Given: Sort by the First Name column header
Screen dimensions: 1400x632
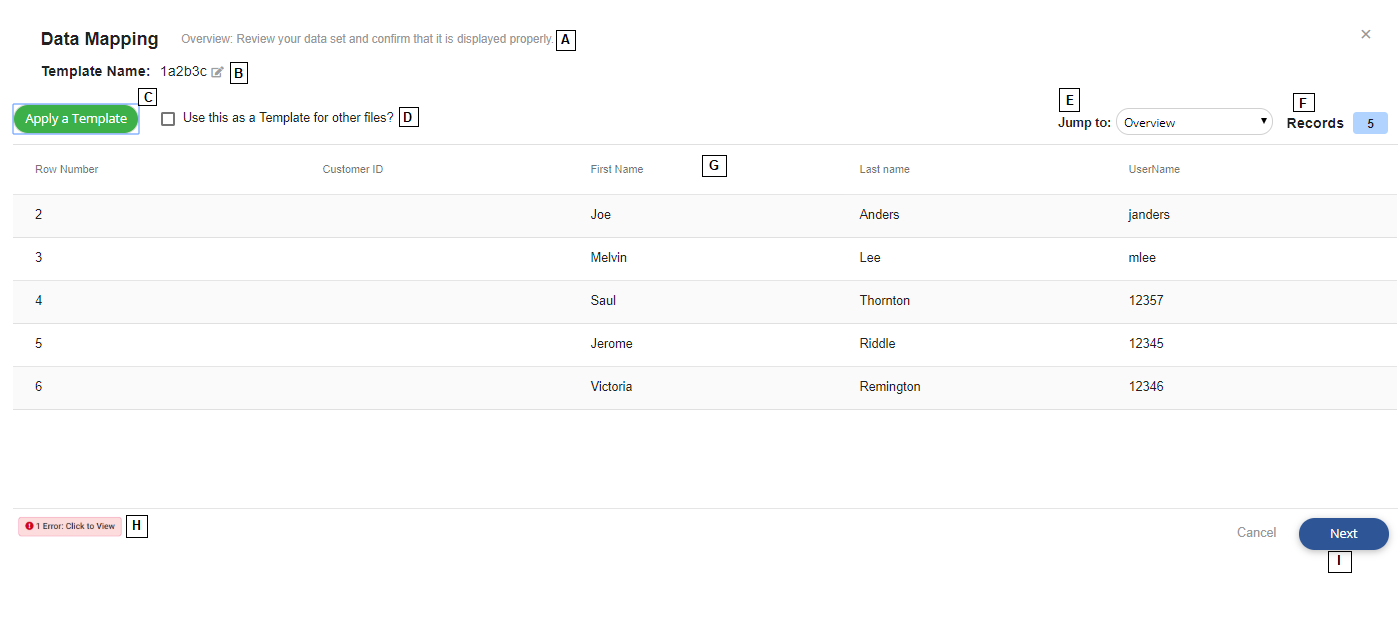Looking at the screenshot, I should [616, 169].
